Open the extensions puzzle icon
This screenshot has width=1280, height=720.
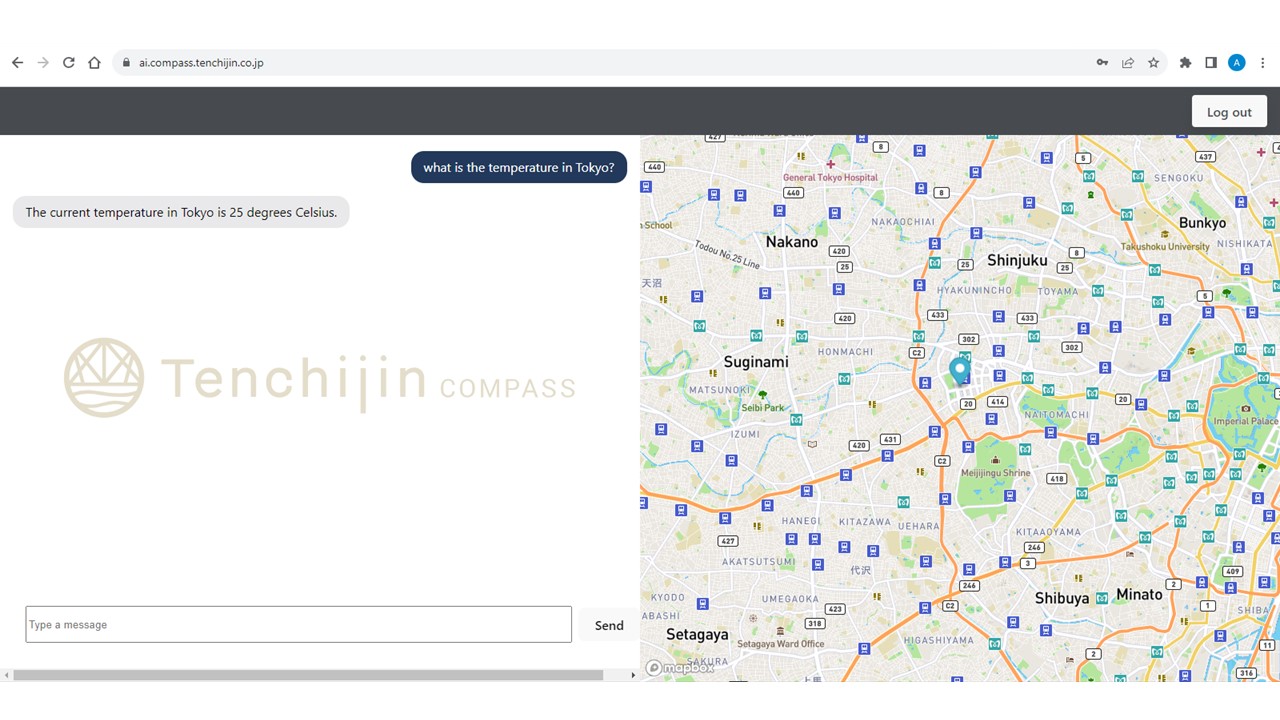click(x=1185, y=62)
